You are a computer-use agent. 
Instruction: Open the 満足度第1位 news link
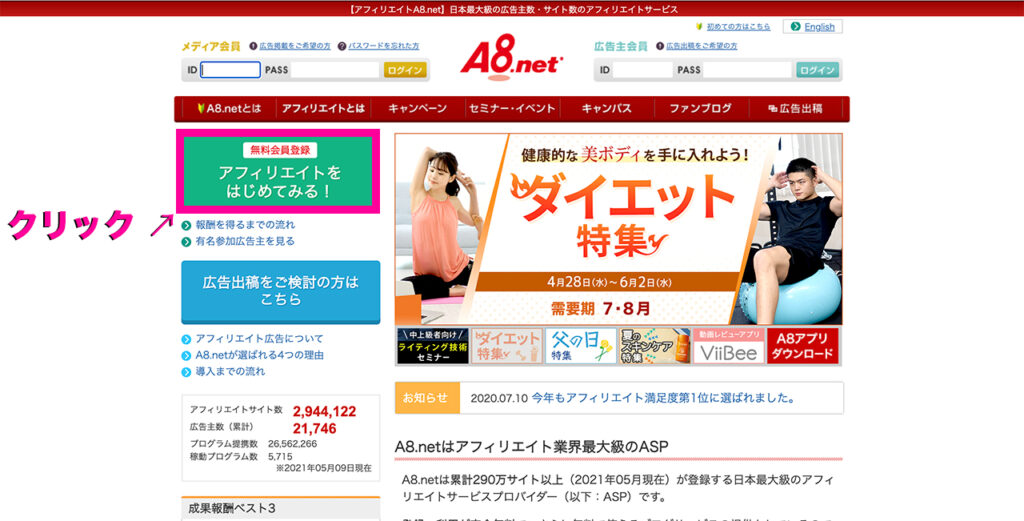point(664,398)
